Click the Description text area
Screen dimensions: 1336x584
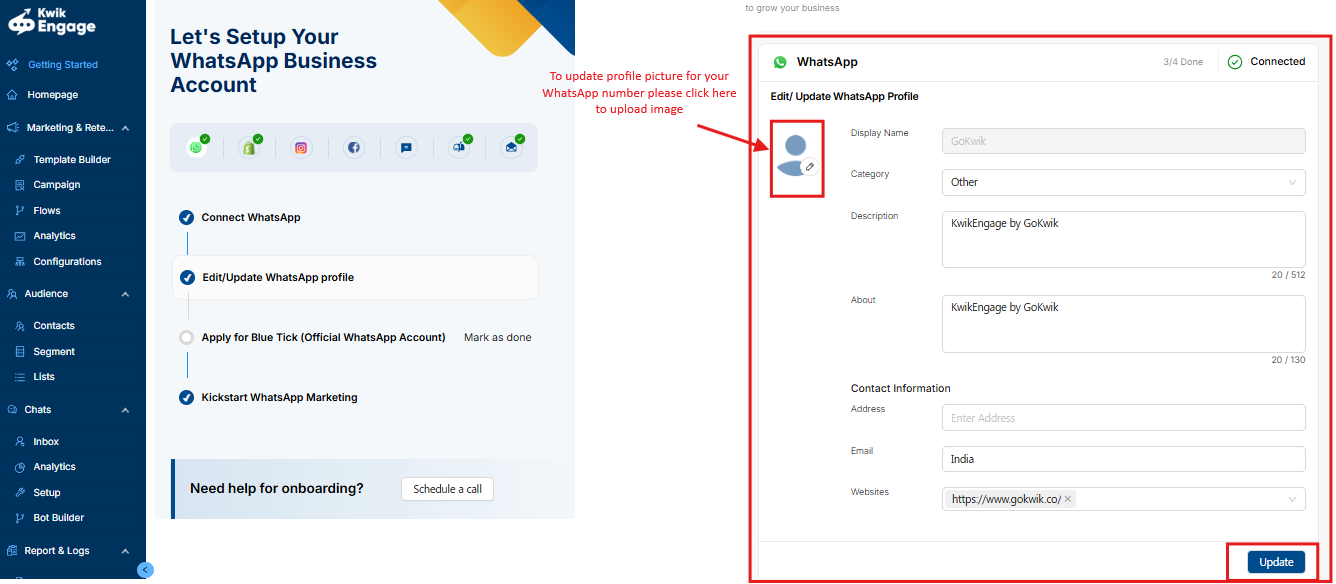tap(1123, 239)
